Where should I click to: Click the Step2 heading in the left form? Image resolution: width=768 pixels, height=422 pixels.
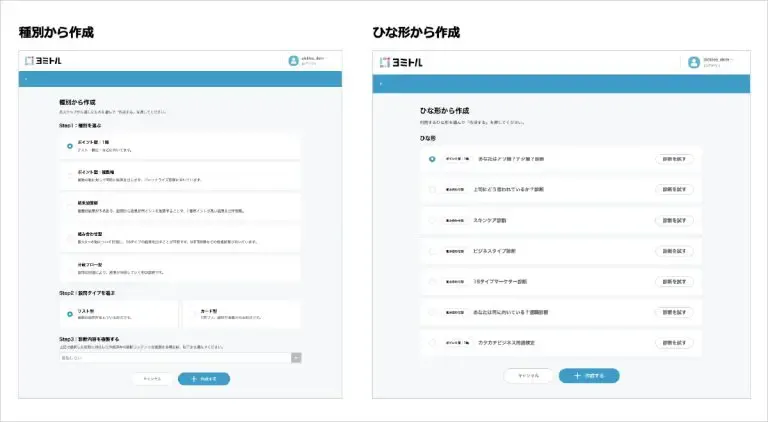(87, 293)
